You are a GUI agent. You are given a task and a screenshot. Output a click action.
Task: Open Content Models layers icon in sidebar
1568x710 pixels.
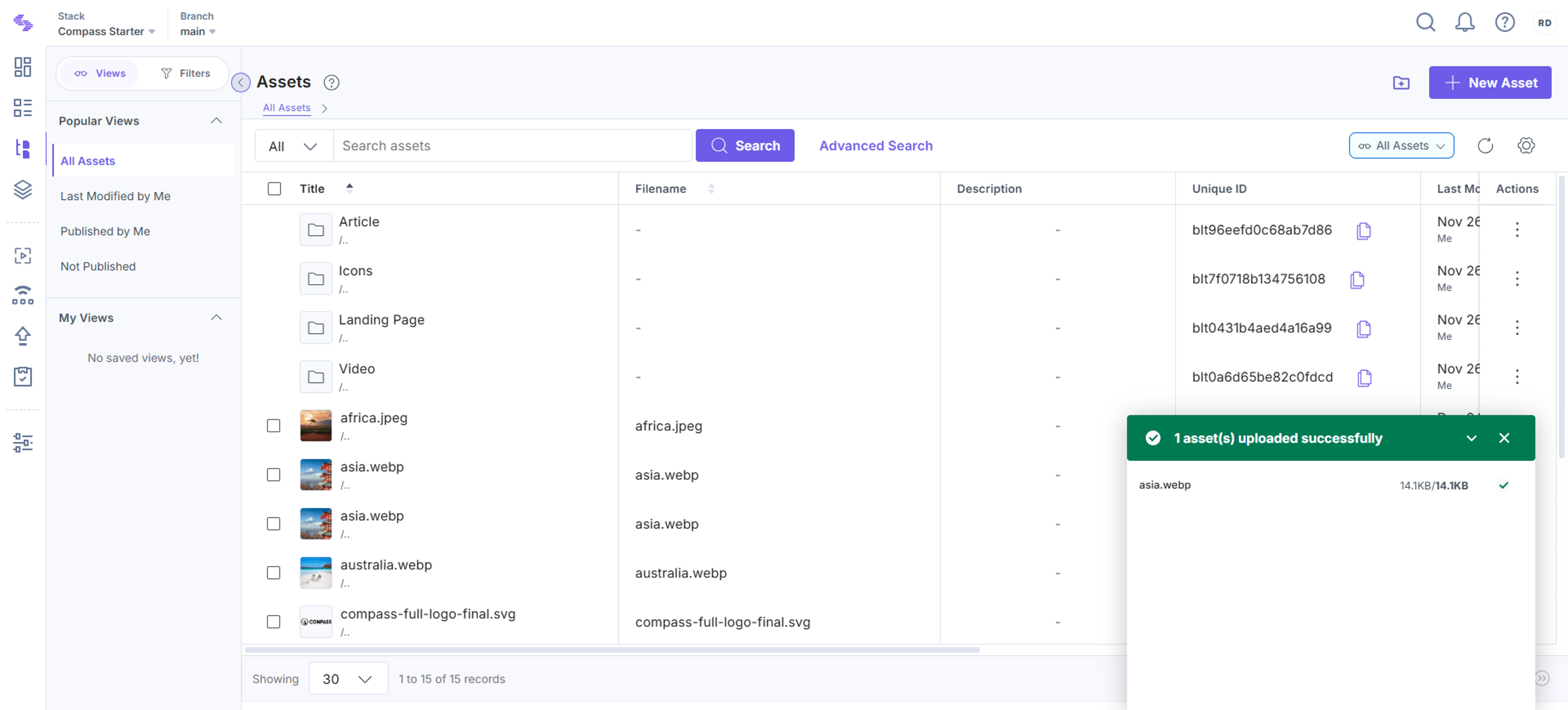coord(22,190)
